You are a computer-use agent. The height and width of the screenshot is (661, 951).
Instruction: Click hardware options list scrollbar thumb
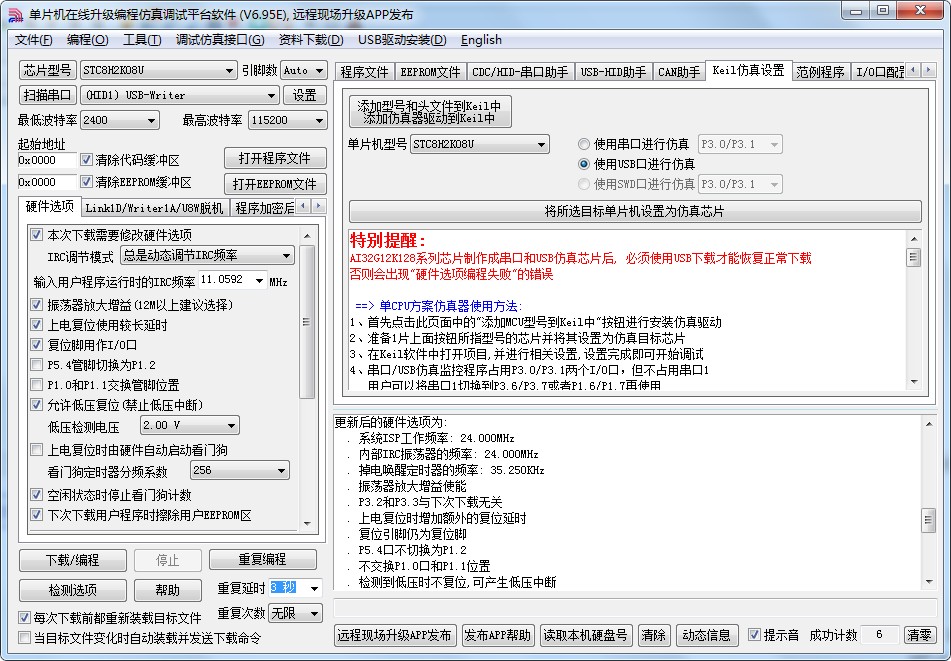click(307, 321)
